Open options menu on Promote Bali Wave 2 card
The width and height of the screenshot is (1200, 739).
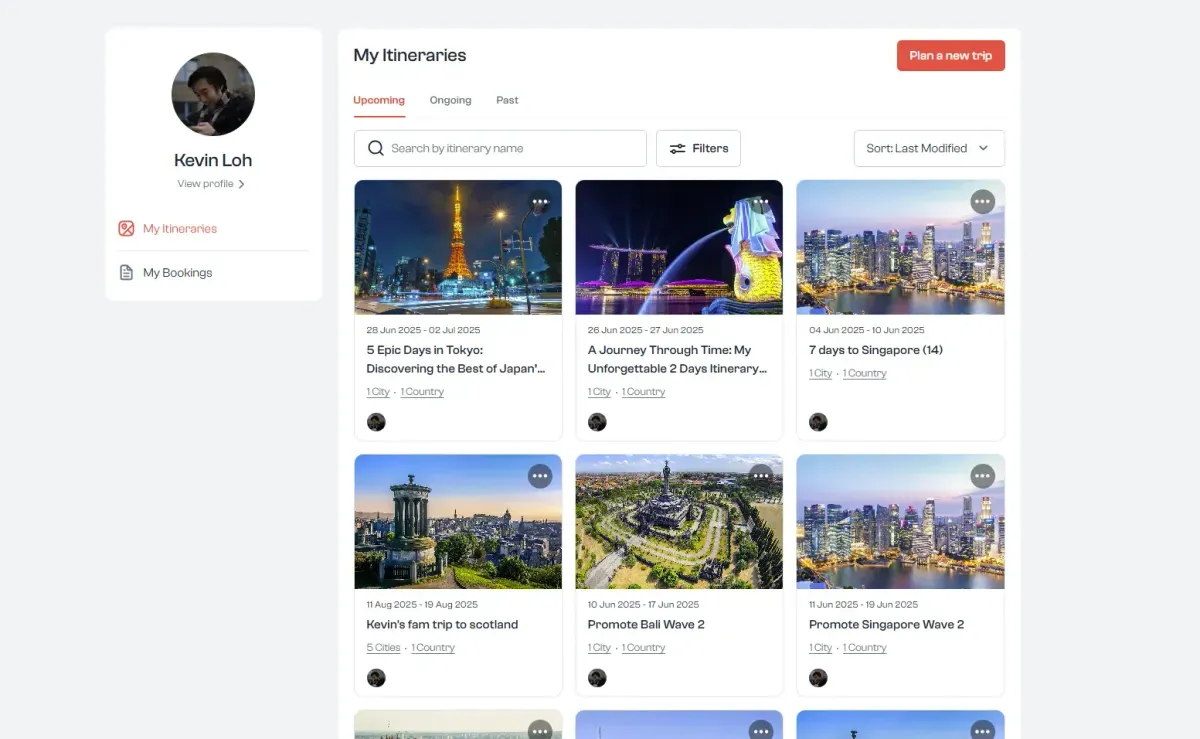pos(761,476)
